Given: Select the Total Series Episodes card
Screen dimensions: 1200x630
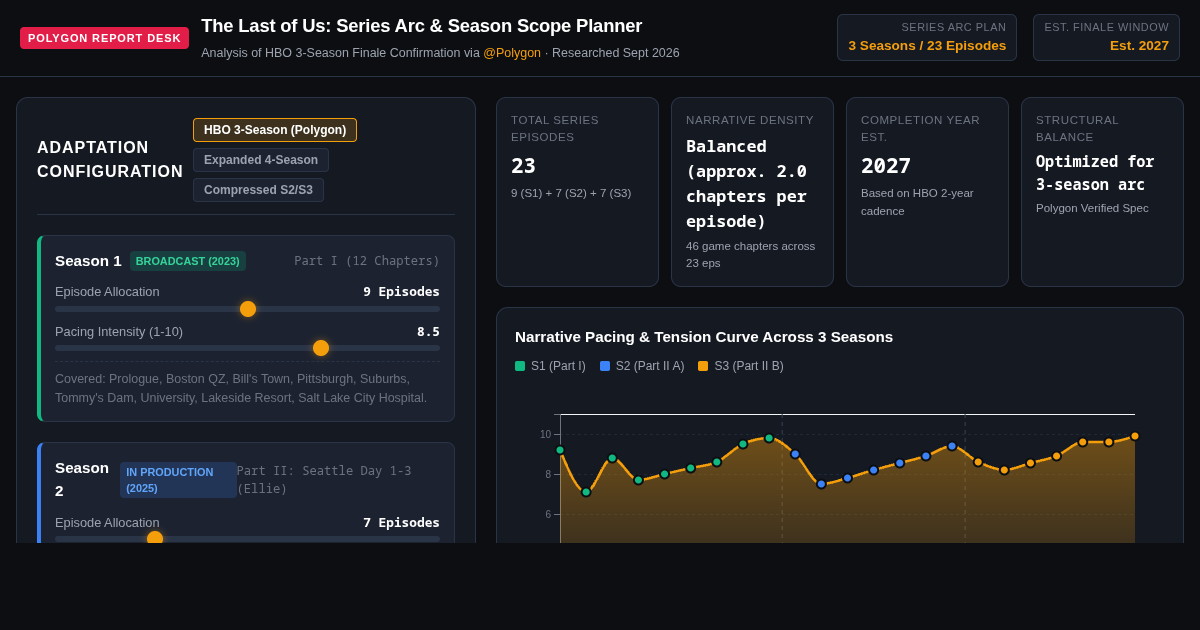Looking at the screenshot, I should (x=577, y=192).
